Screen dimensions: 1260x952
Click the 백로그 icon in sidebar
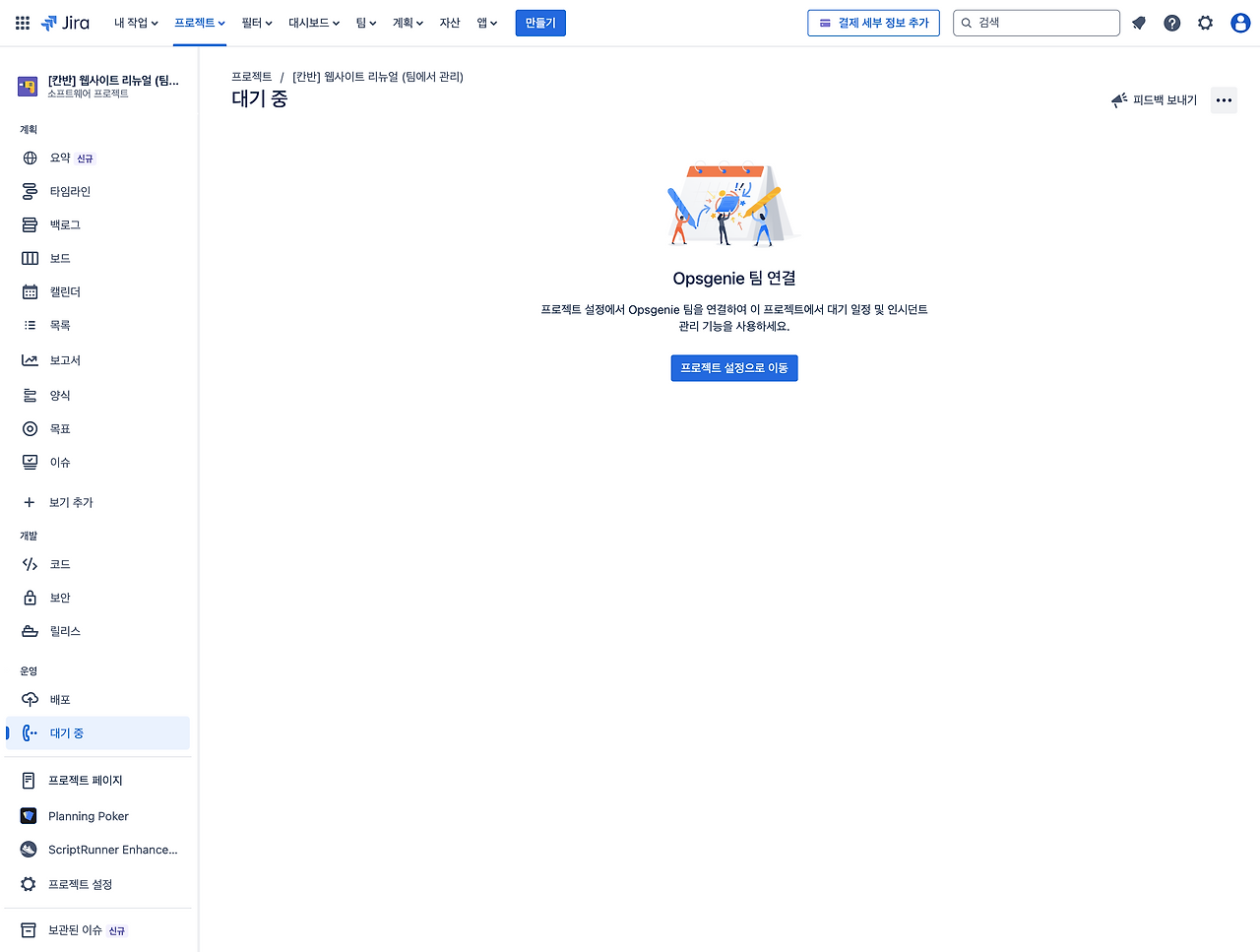pyautogui.click(x=30, y=224)
